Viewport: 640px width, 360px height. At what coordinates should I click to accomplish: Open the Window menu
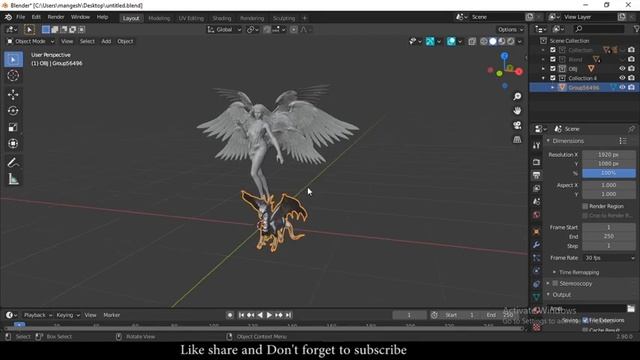[80, 17]
